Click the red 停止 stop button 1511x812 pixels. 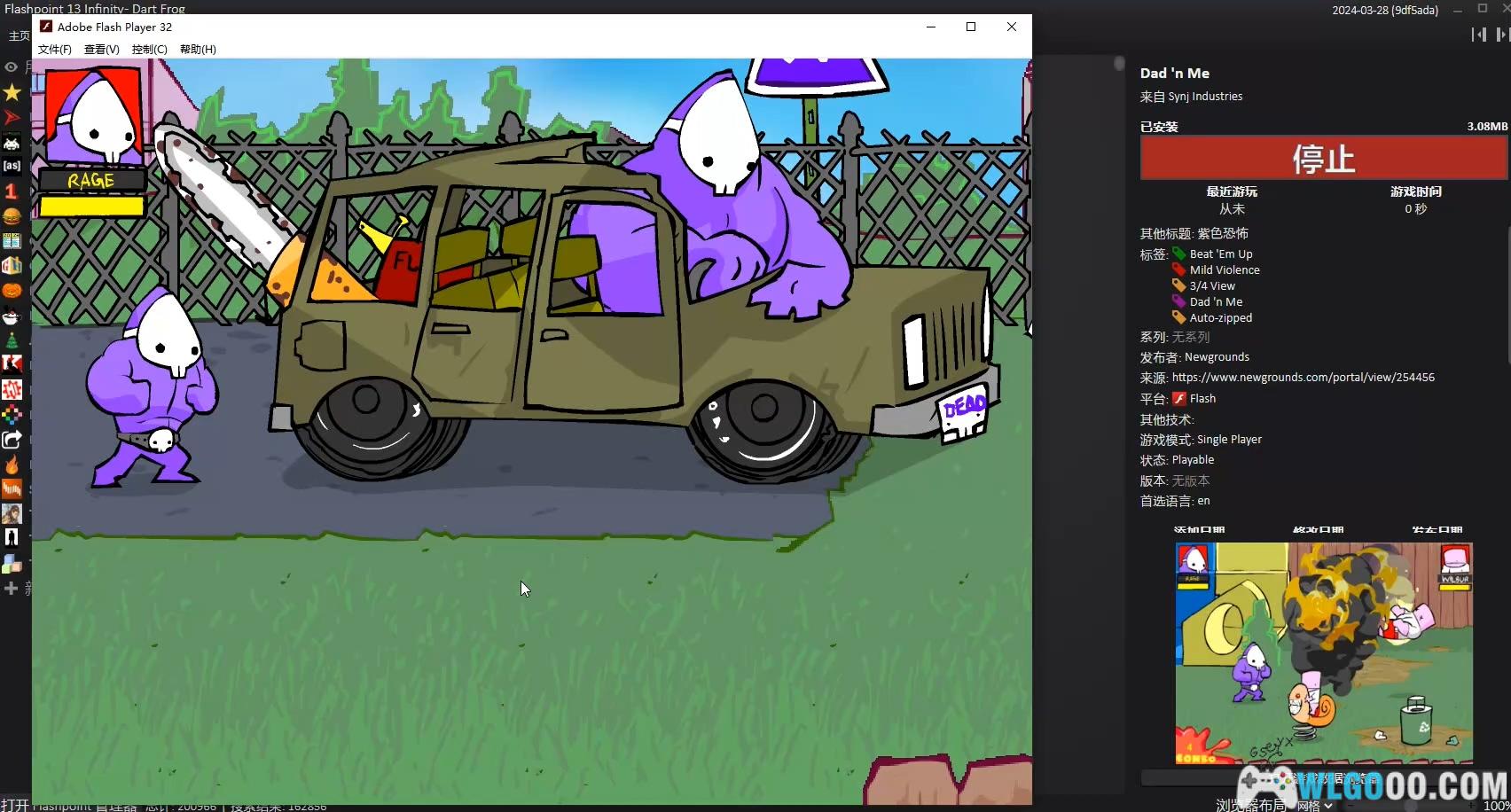[1323, 160]
